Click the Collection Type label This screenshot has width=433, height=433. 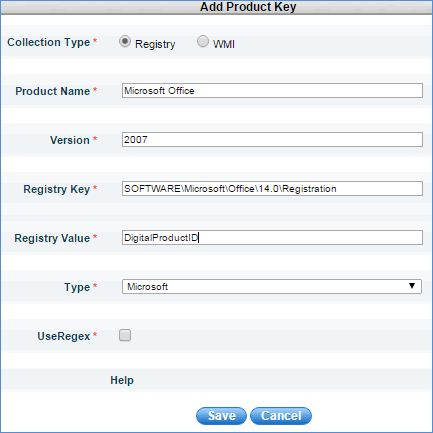tap(49, 42)
